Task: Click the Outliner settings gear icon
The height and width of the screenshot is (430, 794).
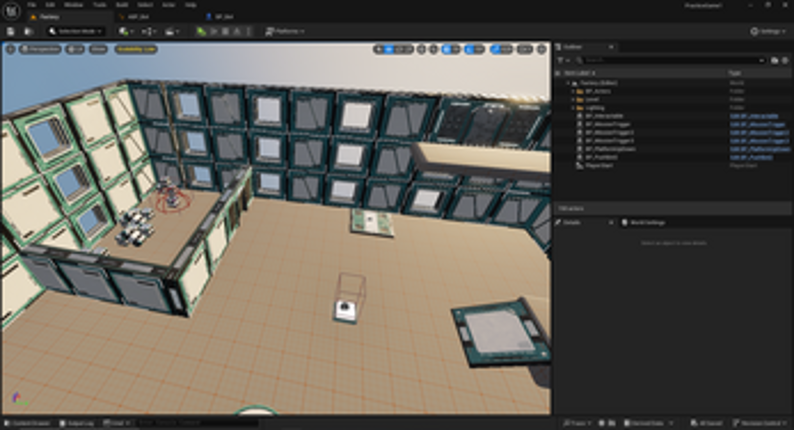Action: [x=787, y=60]
